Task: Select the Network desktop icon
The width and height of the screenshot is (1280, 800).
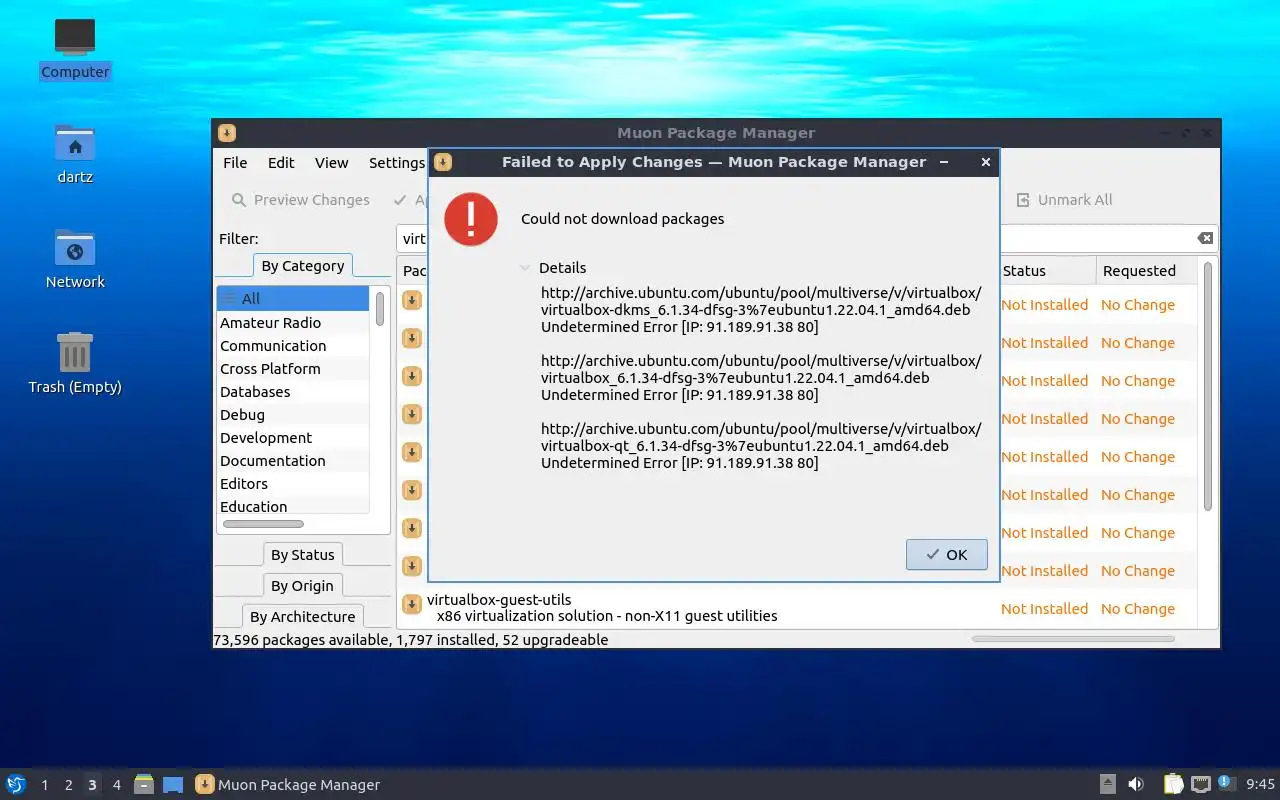Action: tap(75, 259)
